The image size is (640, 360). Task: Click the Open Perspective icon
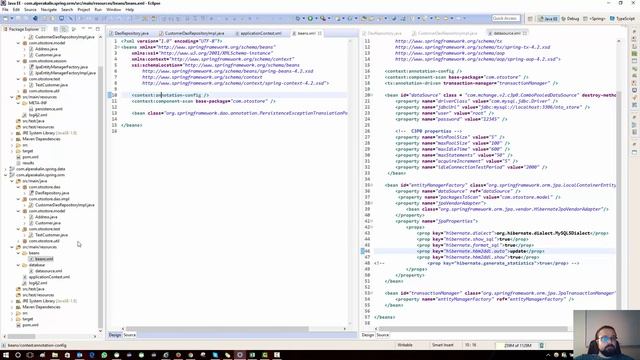530,19
